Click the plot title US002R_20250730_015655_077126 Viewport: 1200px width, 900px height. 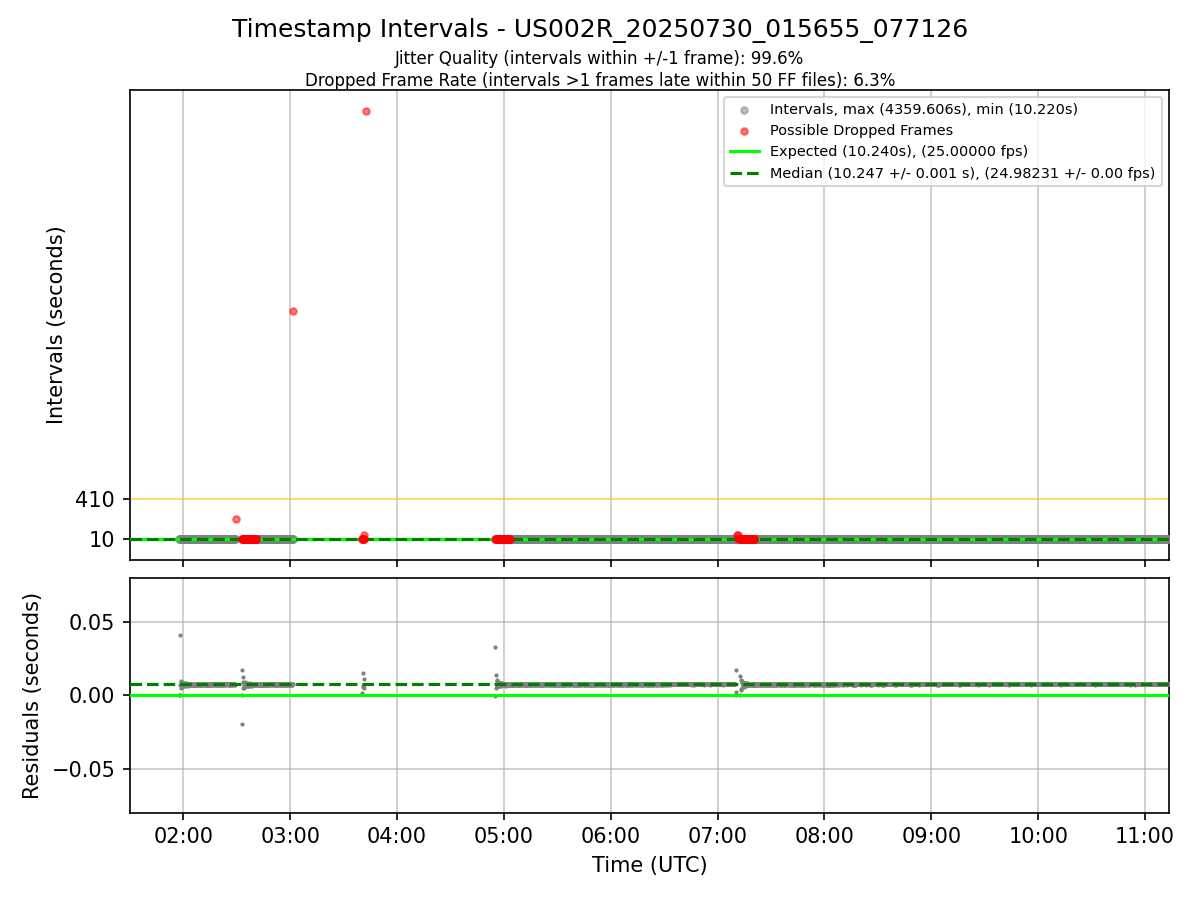(x=600, y=29)
